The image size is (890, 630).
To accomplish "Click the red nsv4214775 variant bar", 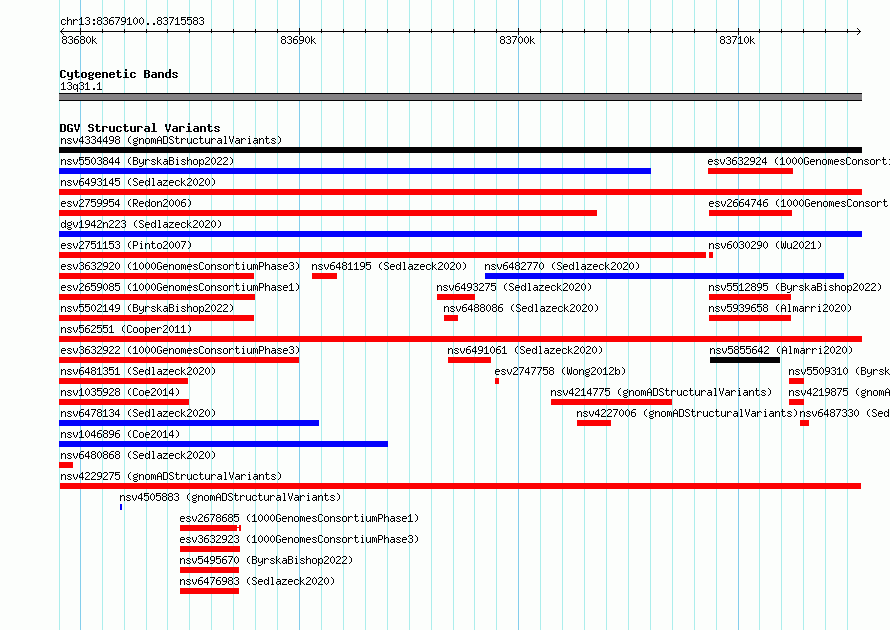I will (x=611, y=402).
